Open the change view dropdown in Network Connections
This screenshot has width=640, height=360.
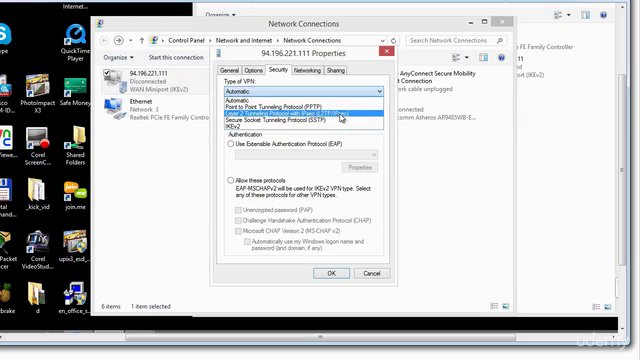(467, 58)
